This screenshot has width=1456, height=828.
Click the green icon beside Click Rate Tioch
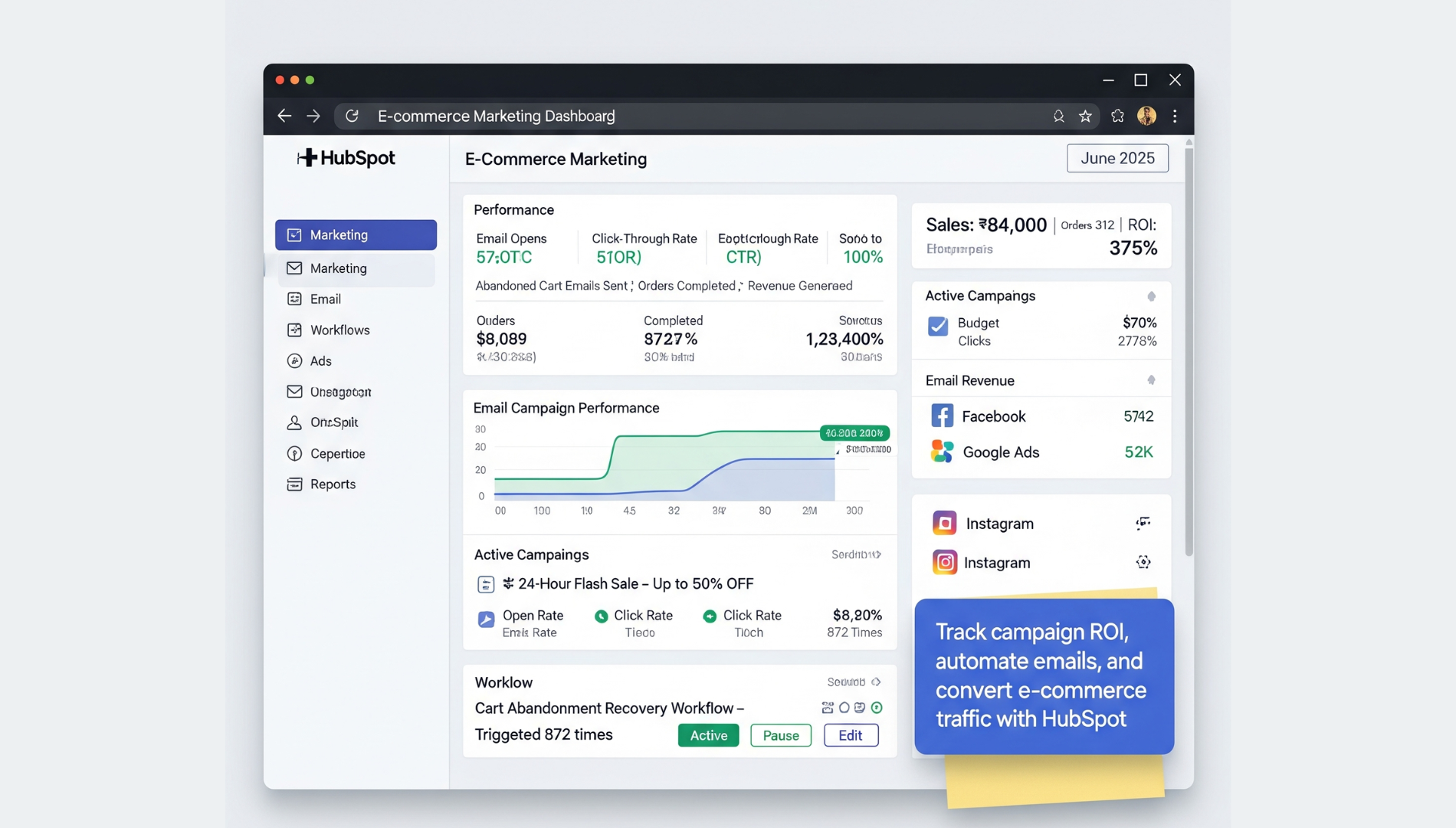710,616
